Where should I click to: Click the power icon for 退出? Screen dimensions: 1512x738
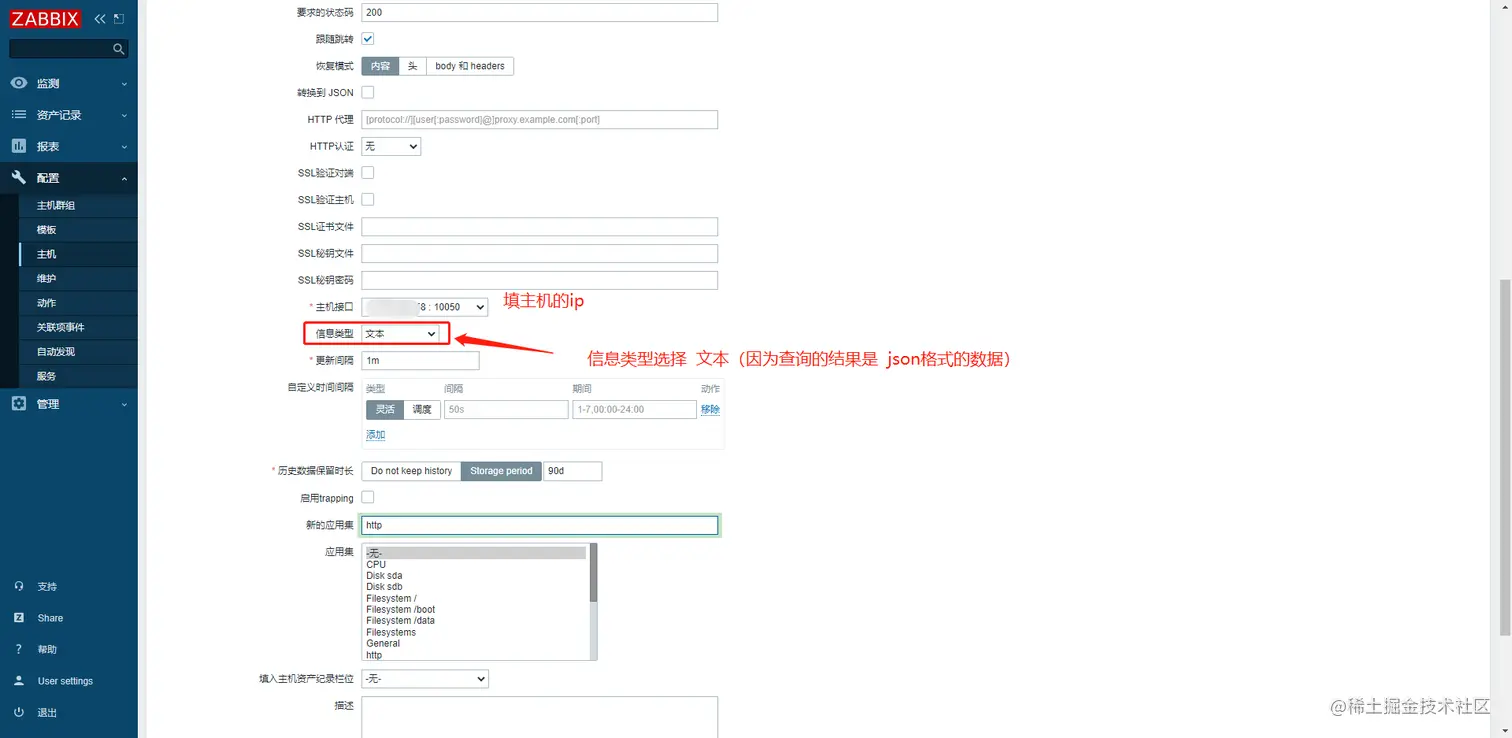coord(19,713)
